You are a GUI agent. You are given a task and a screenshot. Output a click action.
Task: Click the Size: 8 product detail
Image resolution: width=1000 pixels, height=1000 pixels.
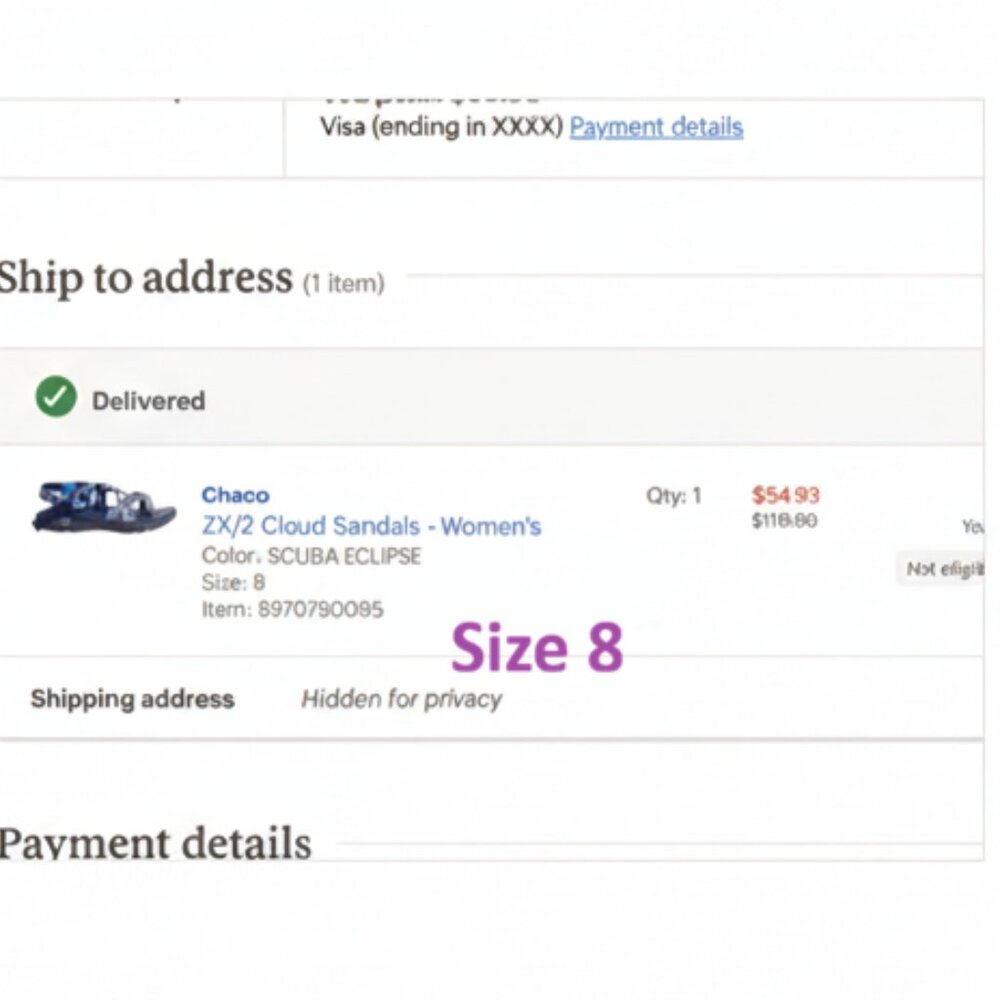233,582
